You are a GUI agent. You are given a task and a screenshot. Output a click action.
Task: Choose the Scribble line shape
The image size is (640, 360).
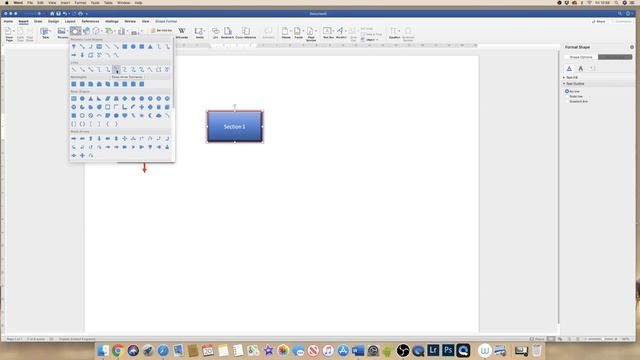coord(167,69)
